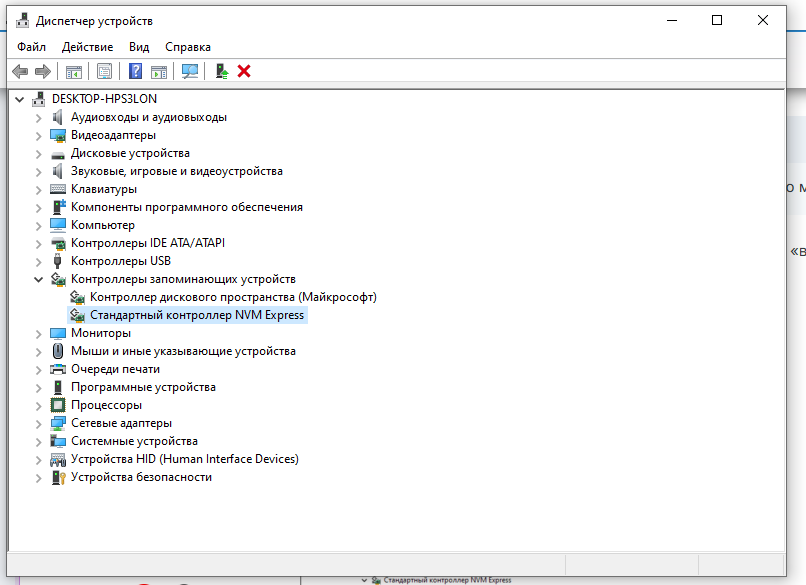The image size is (806, 585).
Task: Open the Файл menu
Action: pyautogui.click(x=31, y=47)
